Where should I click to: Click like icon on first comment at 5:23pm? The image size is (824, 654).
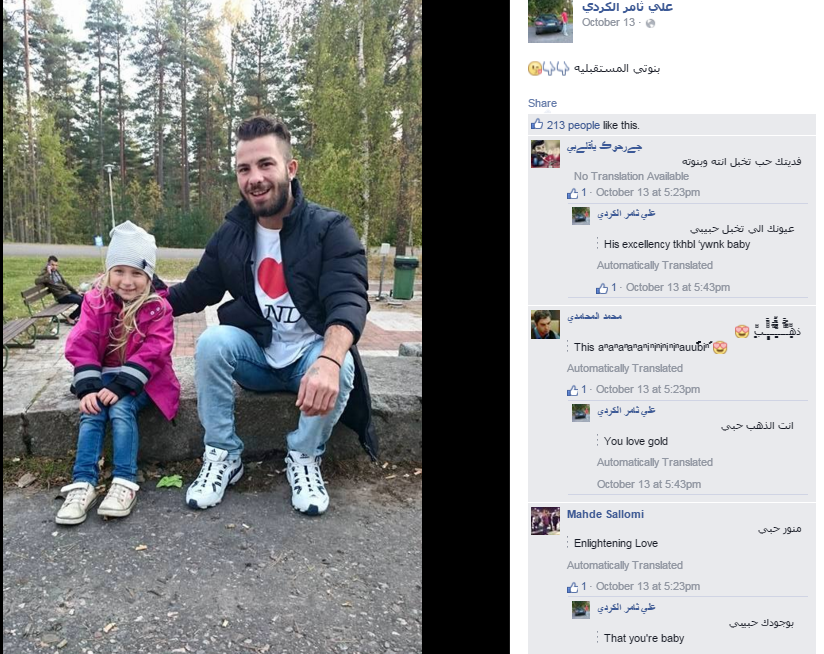[572, 193]
